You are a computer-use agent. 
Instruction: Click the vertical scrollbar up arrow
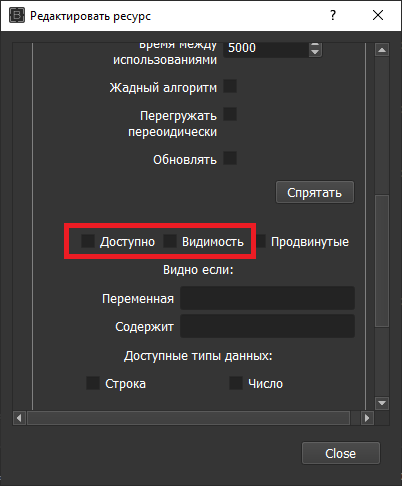[382, 50]
